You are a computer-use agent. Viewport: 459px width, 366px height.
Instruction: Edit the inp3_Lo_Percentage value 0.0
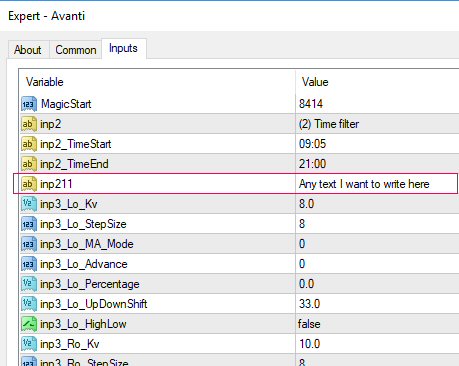point(306,284)
